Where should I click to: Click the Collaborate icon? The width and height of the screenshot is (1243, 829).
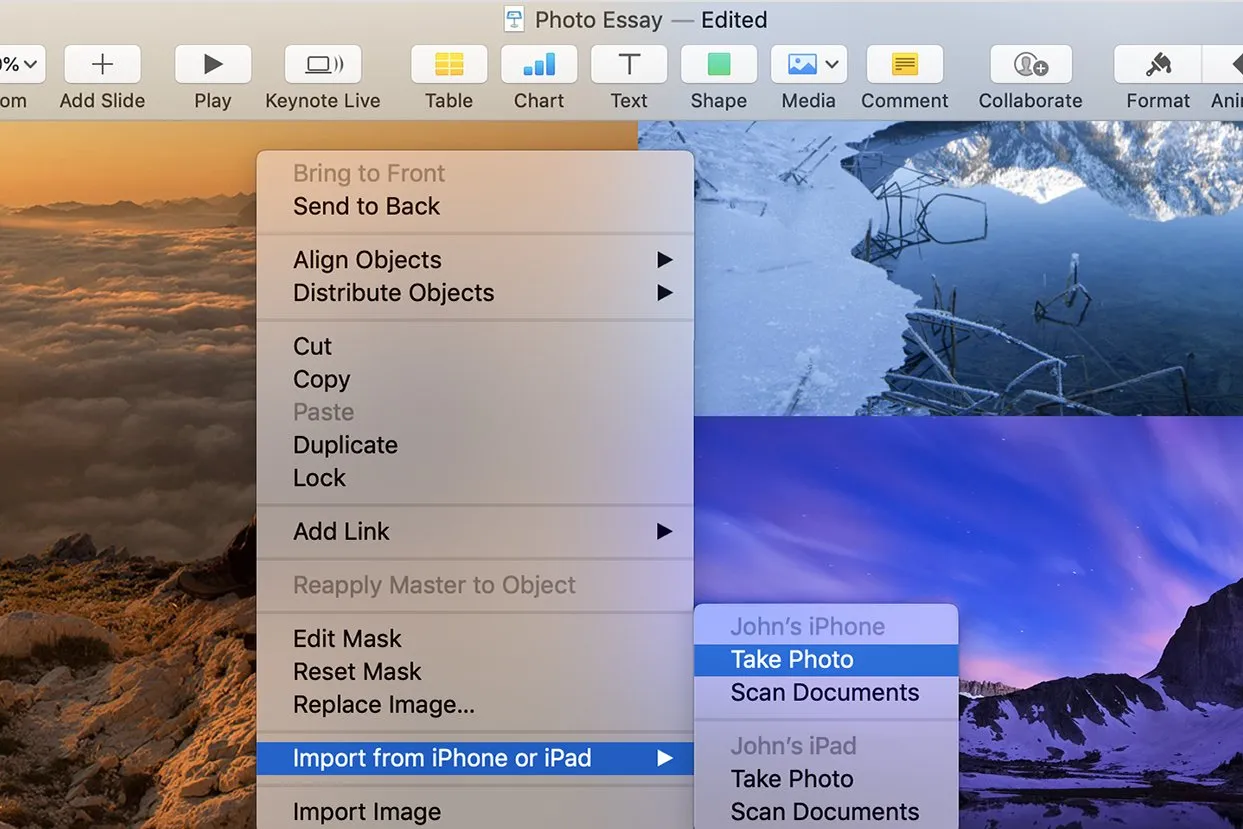point(1030,65)
